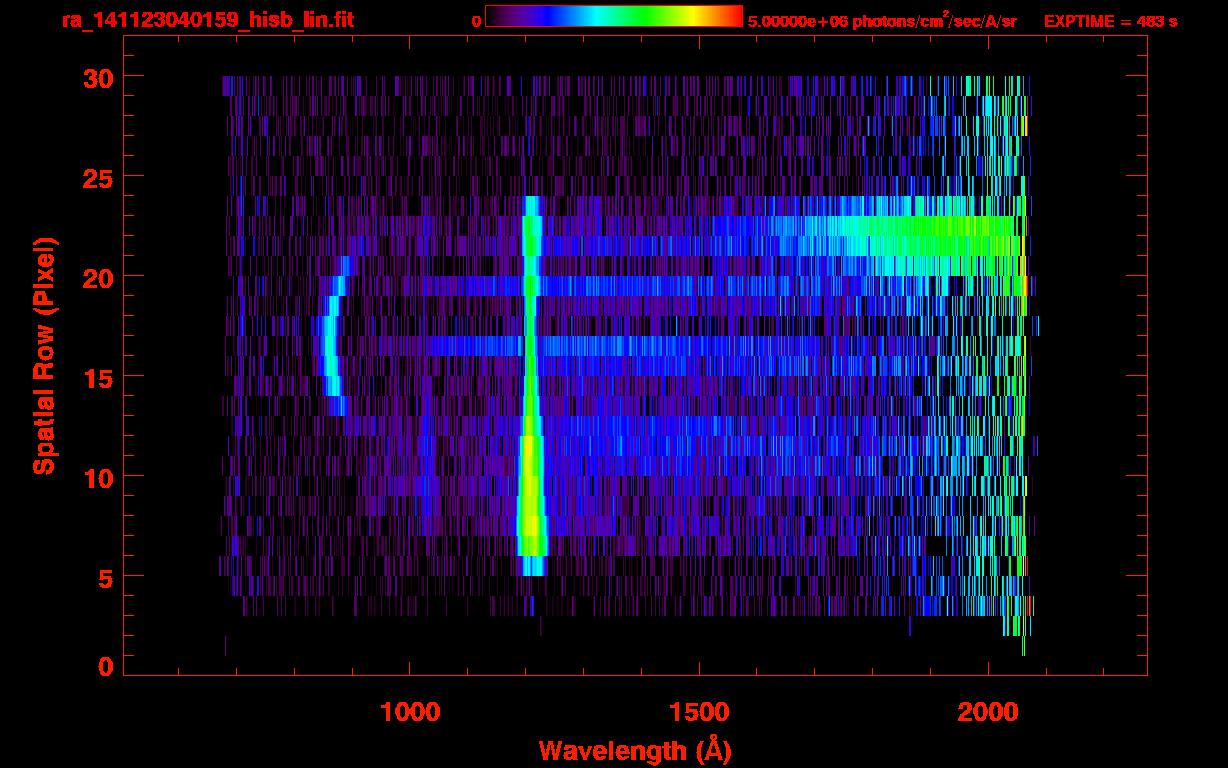Click the 5.00000e+06 photons colorbar maximum label
The image size is (1228, 768).
[x=882, y=20]
